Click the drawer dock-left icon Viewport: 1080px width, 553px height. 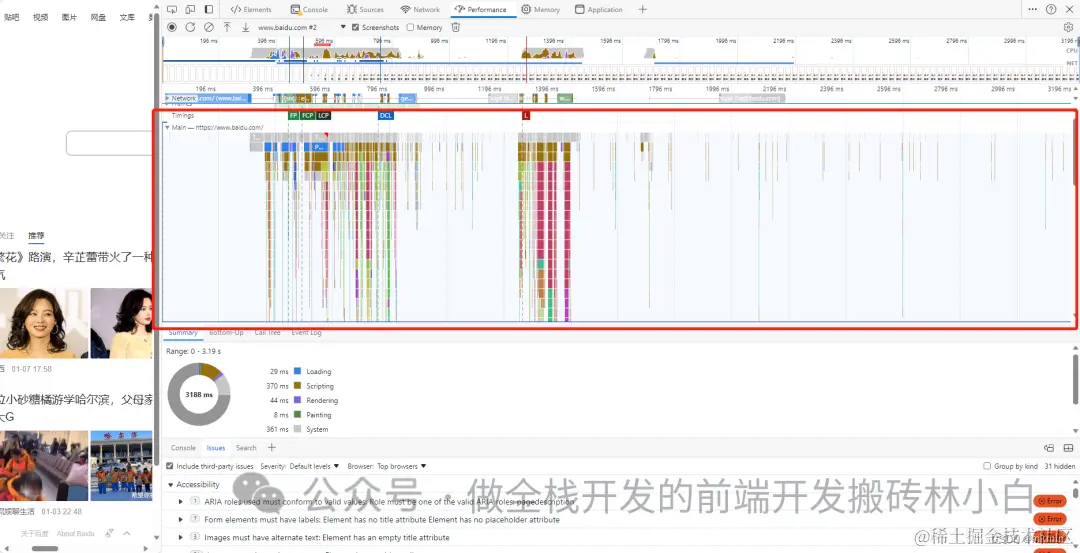coord(1049,448)
